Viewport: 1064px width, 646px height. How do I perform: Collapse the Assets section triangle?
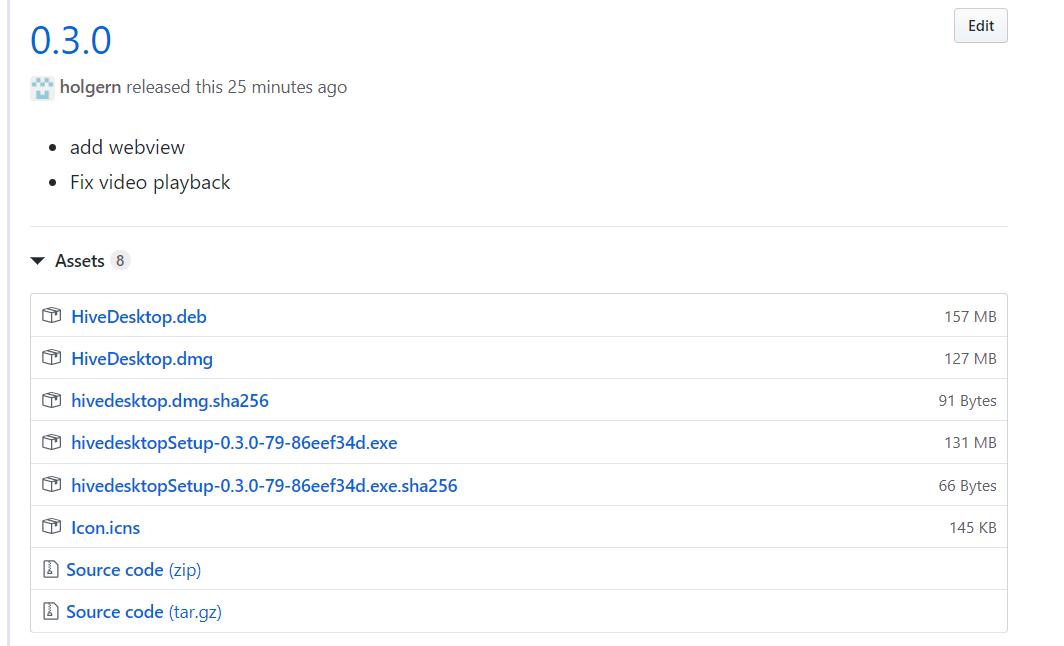click(x=38, y=261)
